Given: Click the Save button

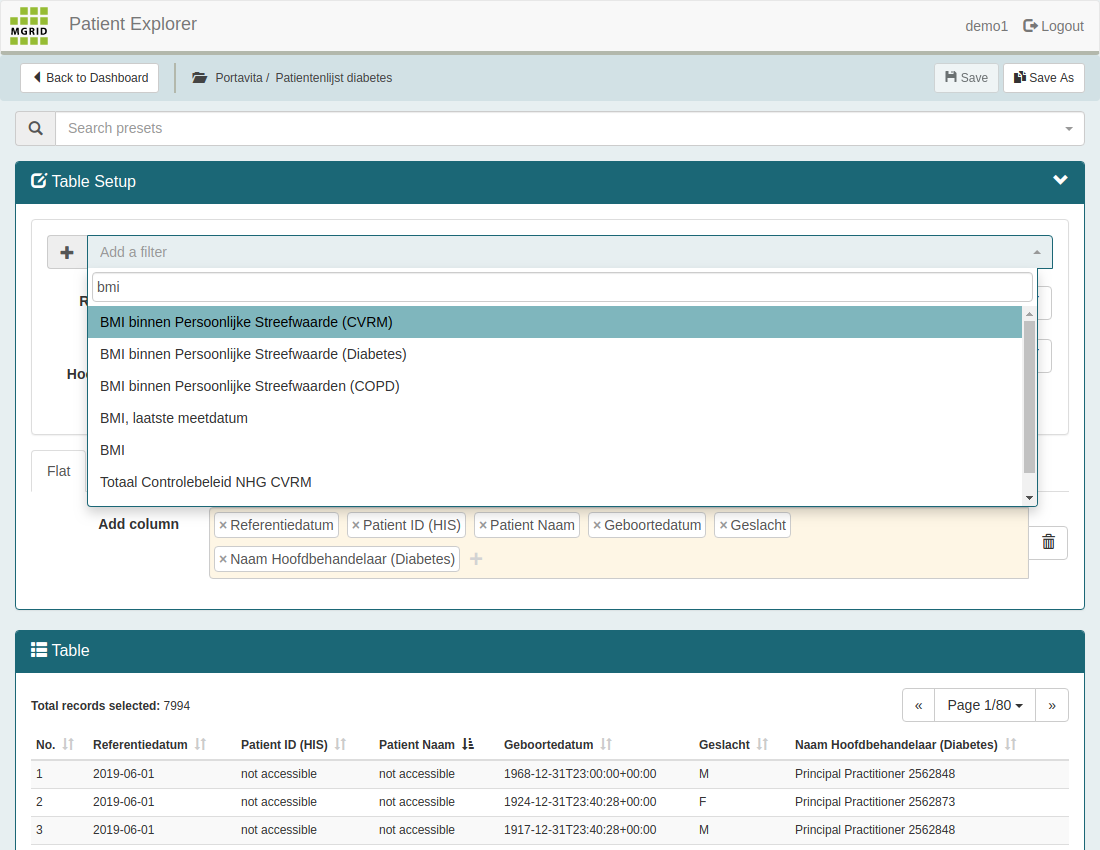Looking at the screenshot, I should (966, 78).
